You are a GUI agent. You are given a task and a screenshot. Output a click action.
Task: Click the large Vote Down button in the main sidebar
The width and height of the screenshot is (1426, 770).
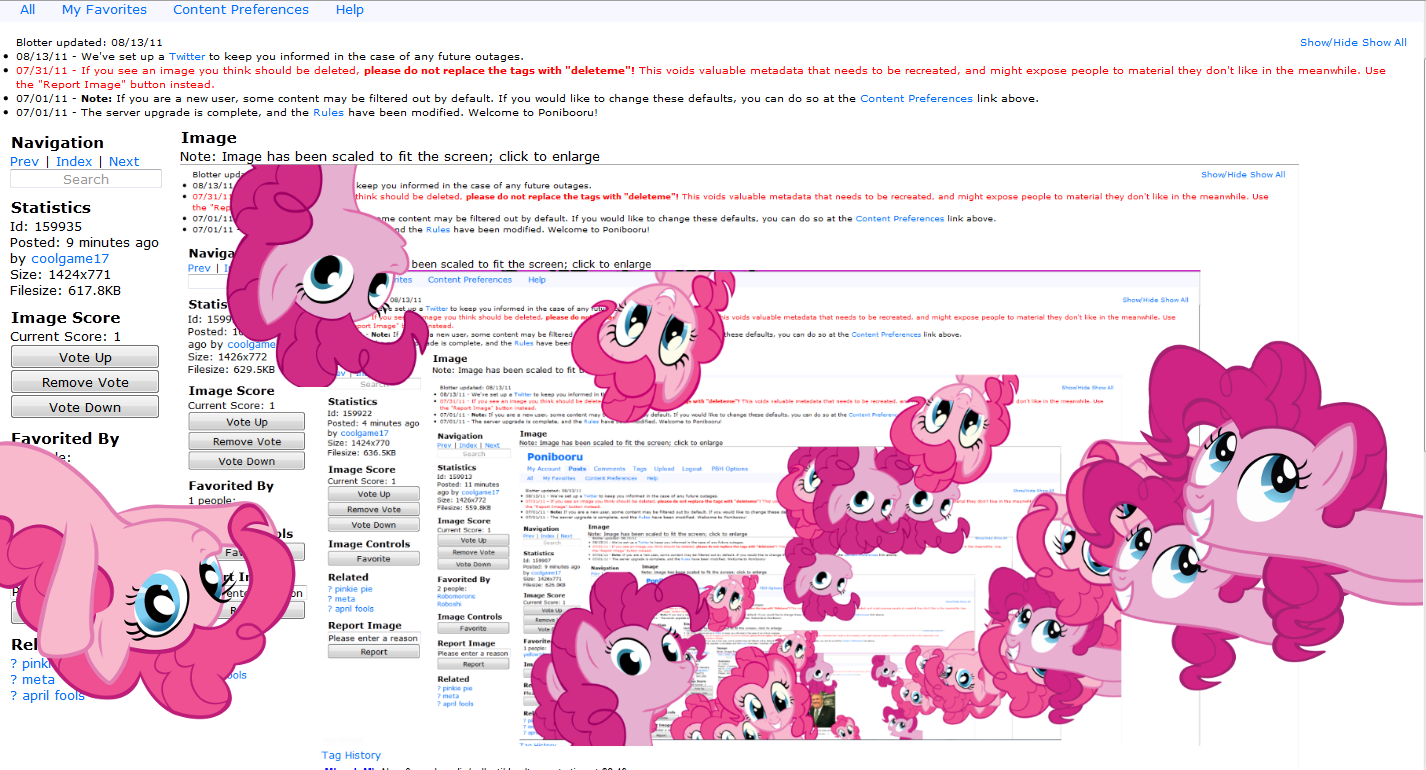(x=85, y=407)
